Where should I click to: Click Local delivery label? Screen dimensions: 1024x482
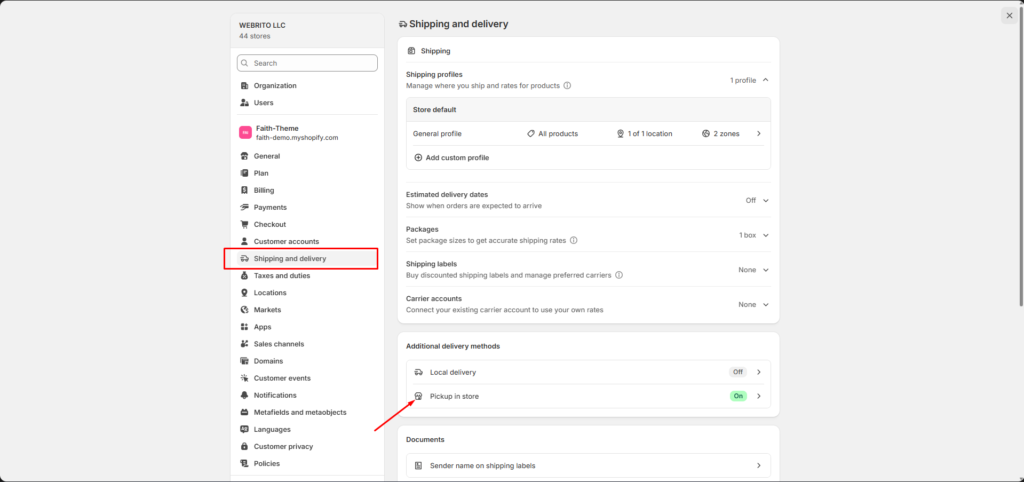click(x=453, y=372)
